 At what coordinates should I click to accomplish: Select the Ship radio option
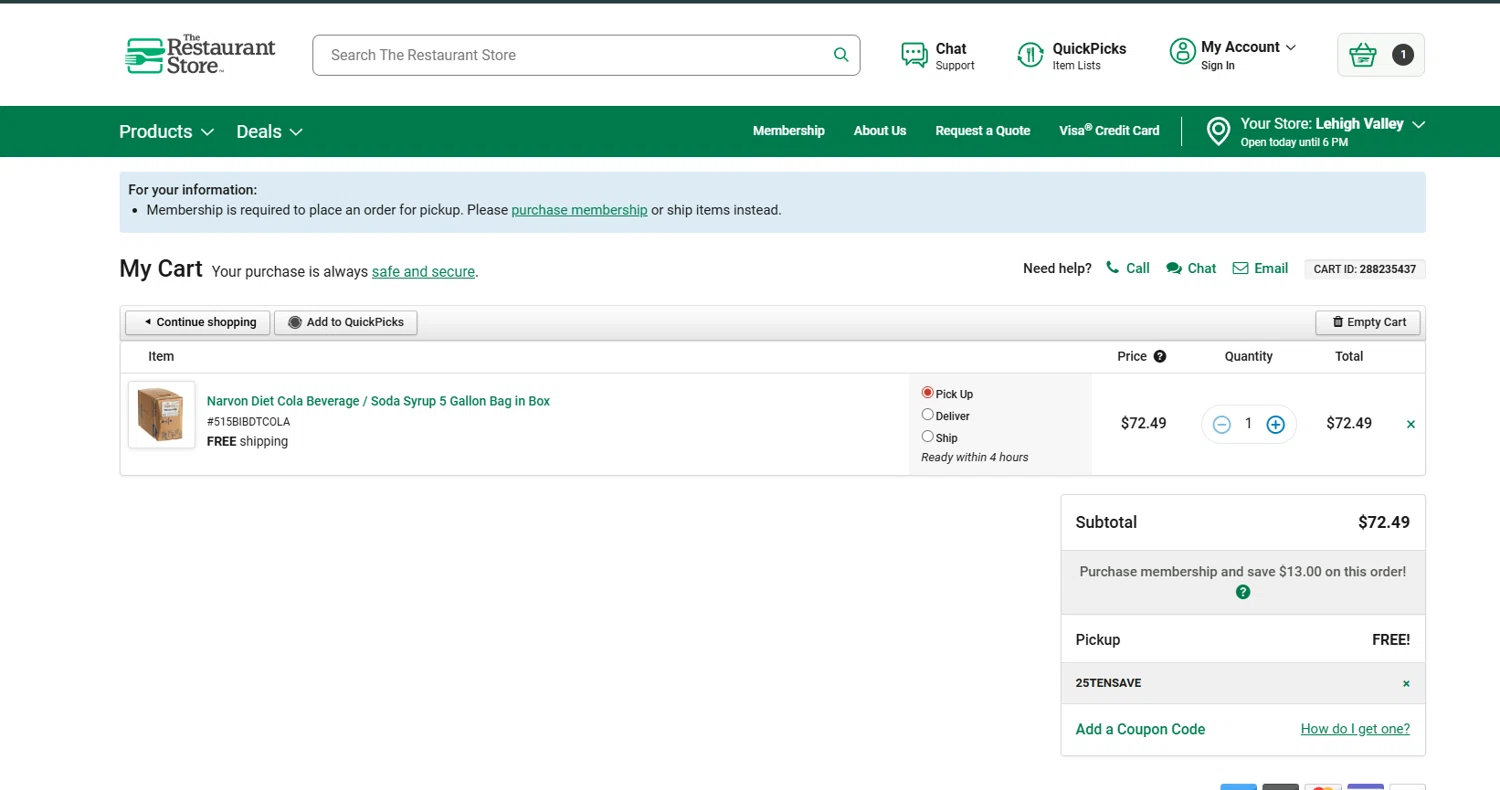point(927,437)
